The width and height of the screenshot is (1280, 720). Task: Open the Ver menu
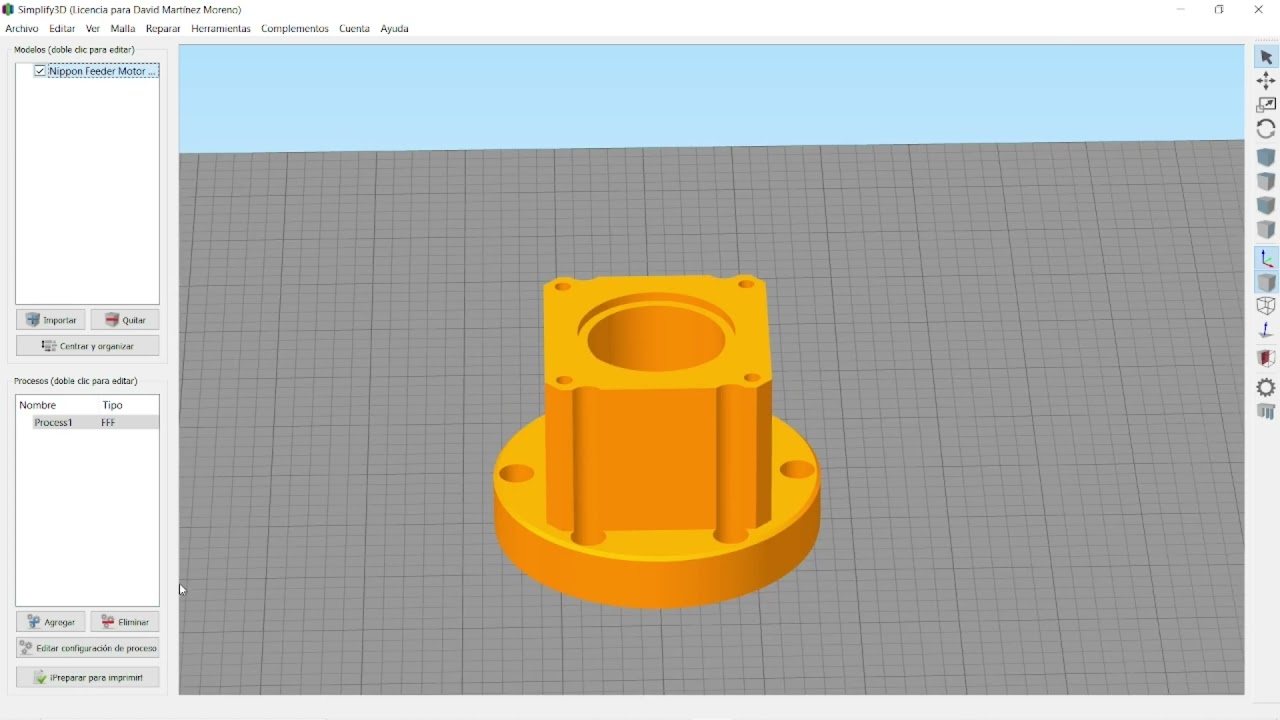[93, 29]
